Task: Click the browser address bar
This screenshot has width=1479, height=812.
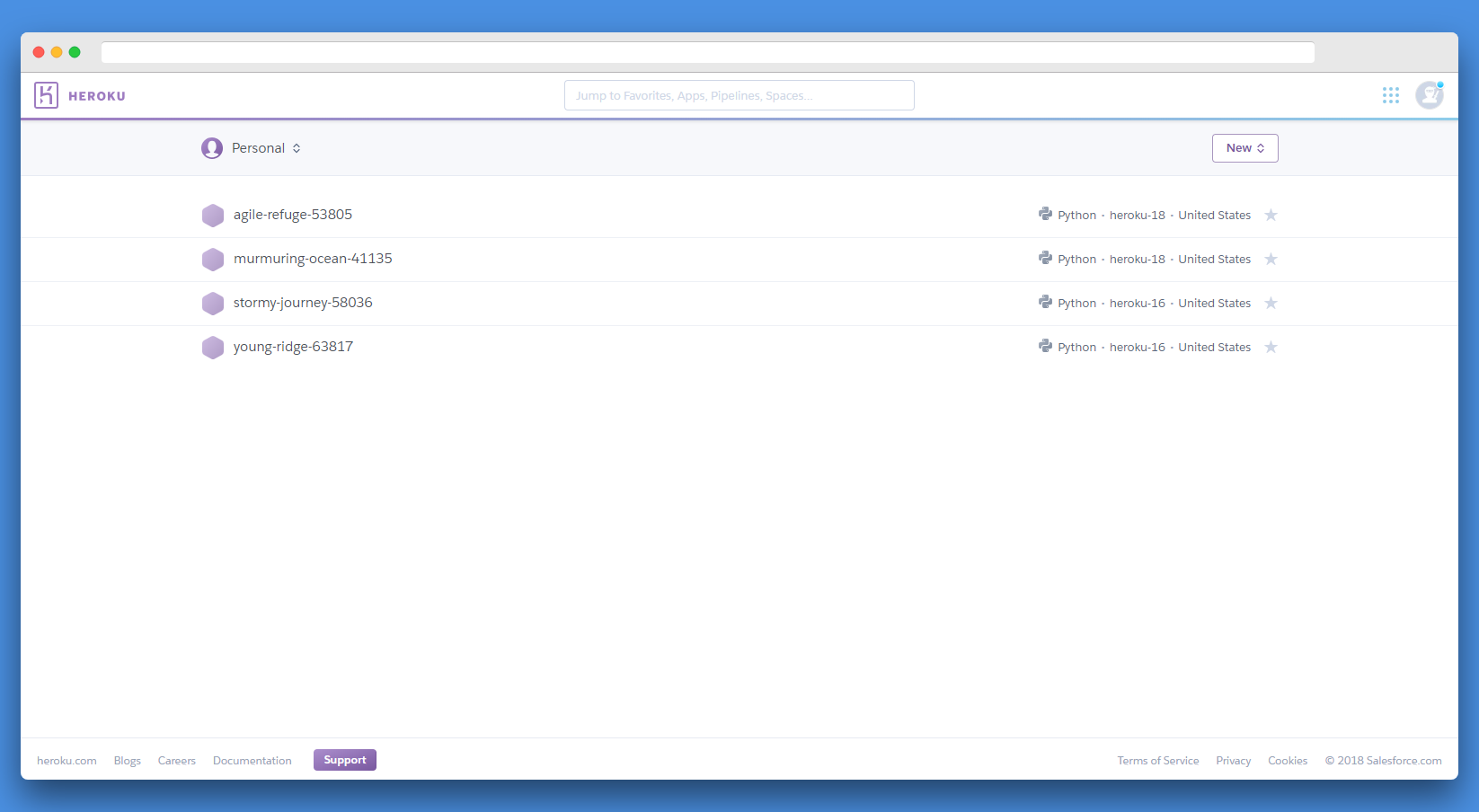Action: [707, 52]
